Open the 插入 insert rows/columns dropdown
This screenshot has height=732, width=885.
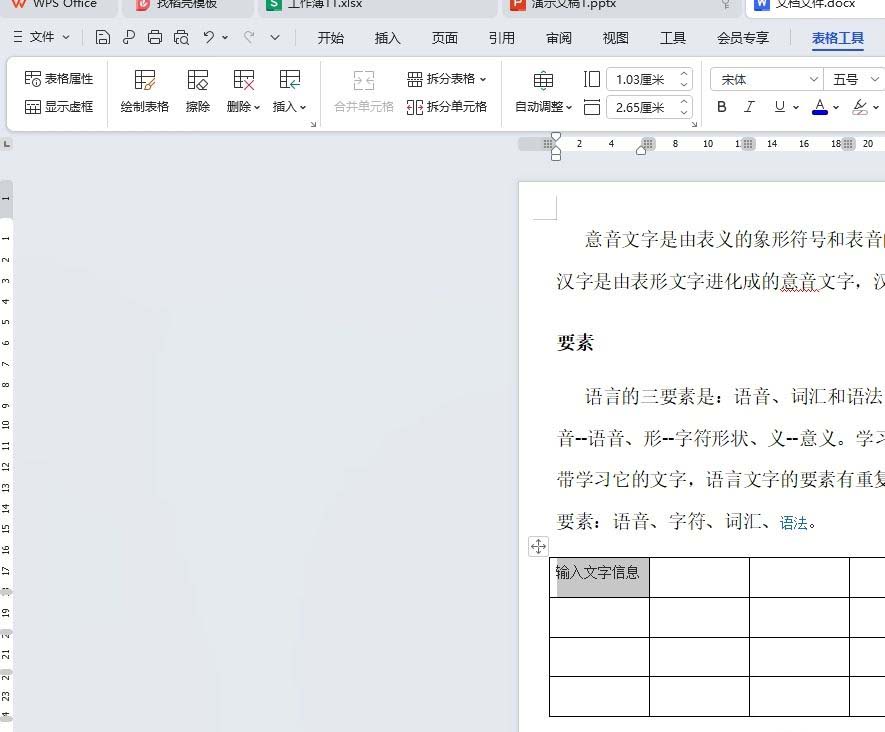pyautogui.click(x=289, y=91)
